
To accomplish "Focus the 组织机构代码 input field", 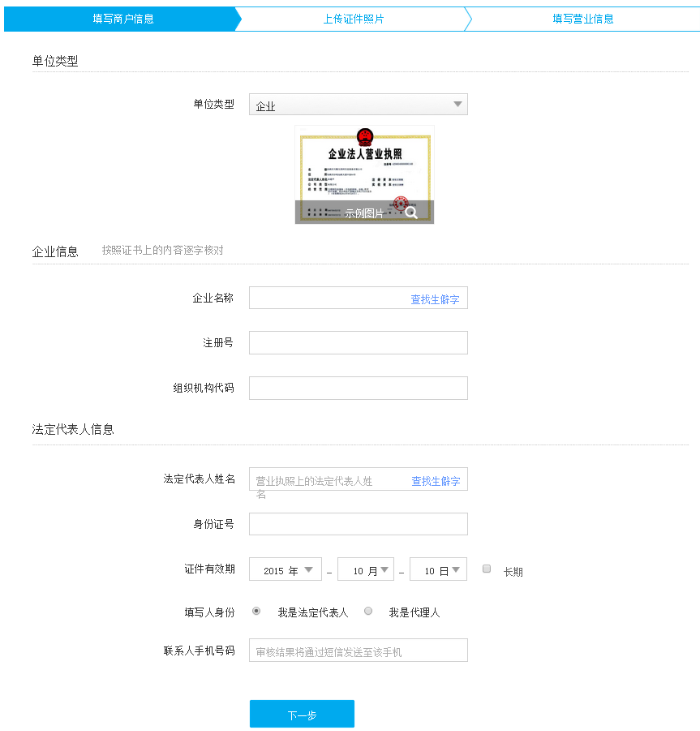I will [358, 388].
